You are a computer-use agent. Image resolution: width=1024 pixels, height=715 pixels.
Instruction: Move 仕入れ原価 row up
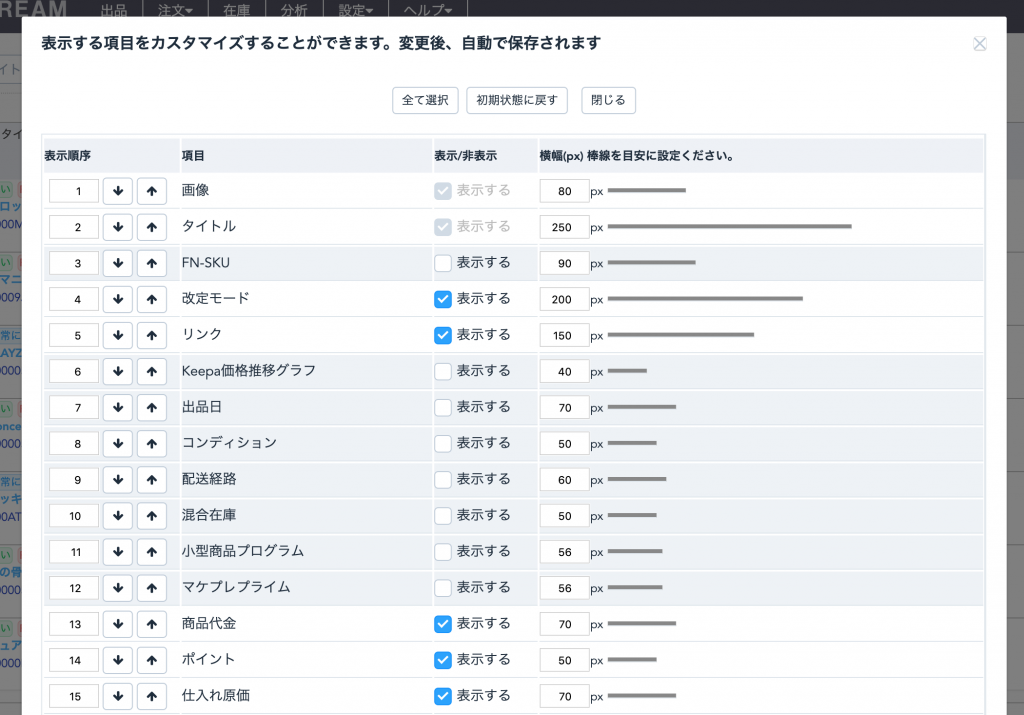tap(152, 697)
